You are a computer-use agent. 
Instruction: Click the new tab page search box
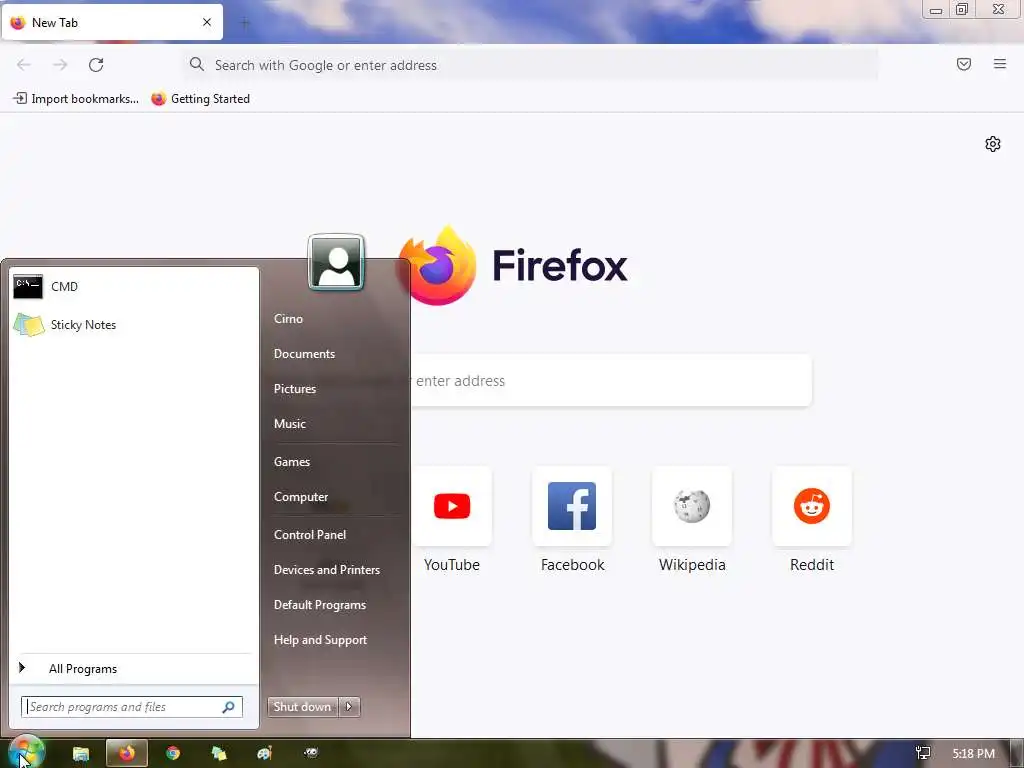[611, 381]
